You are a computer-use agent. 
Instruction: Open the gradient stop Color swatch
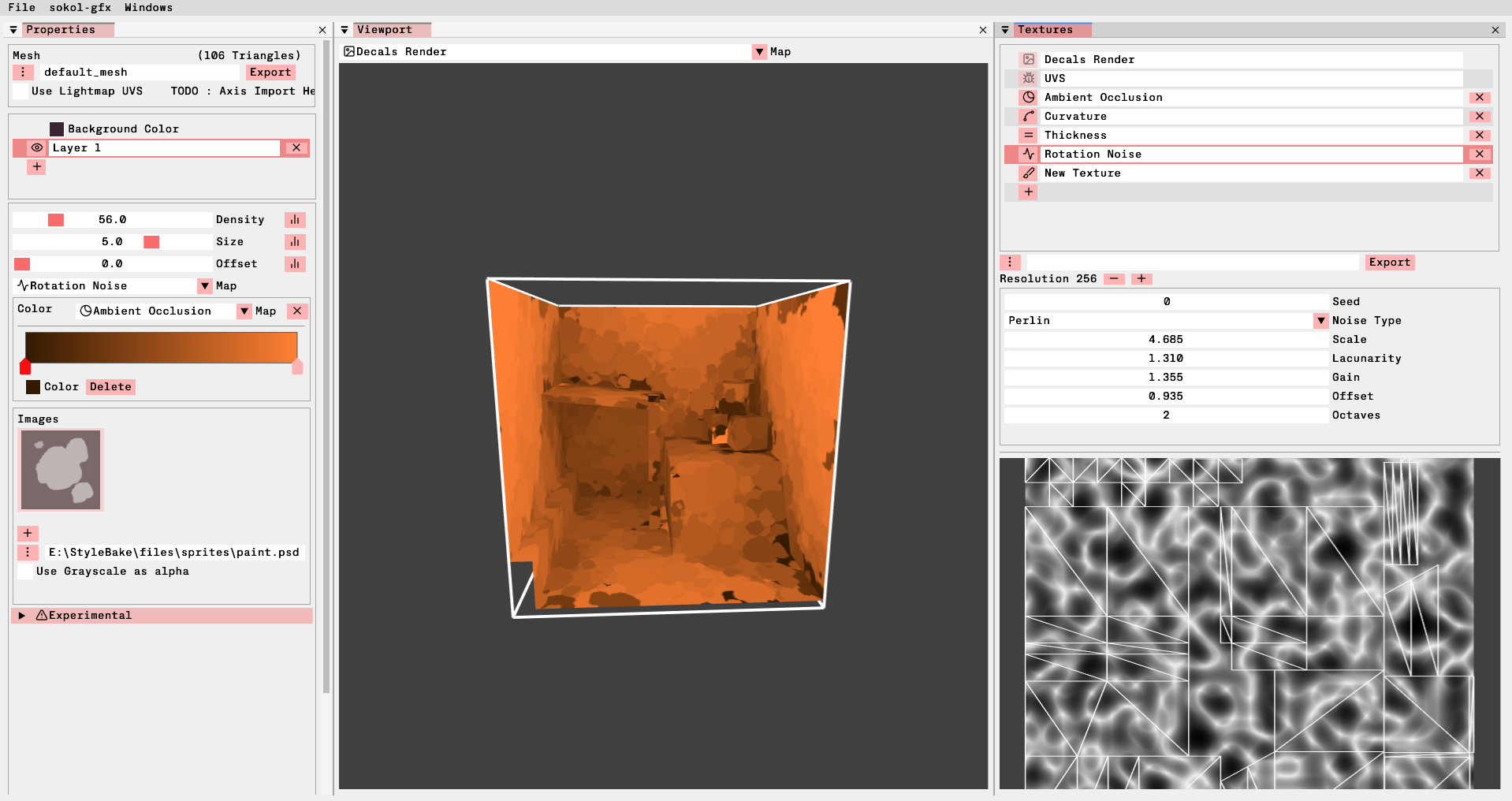pos(33,386)
